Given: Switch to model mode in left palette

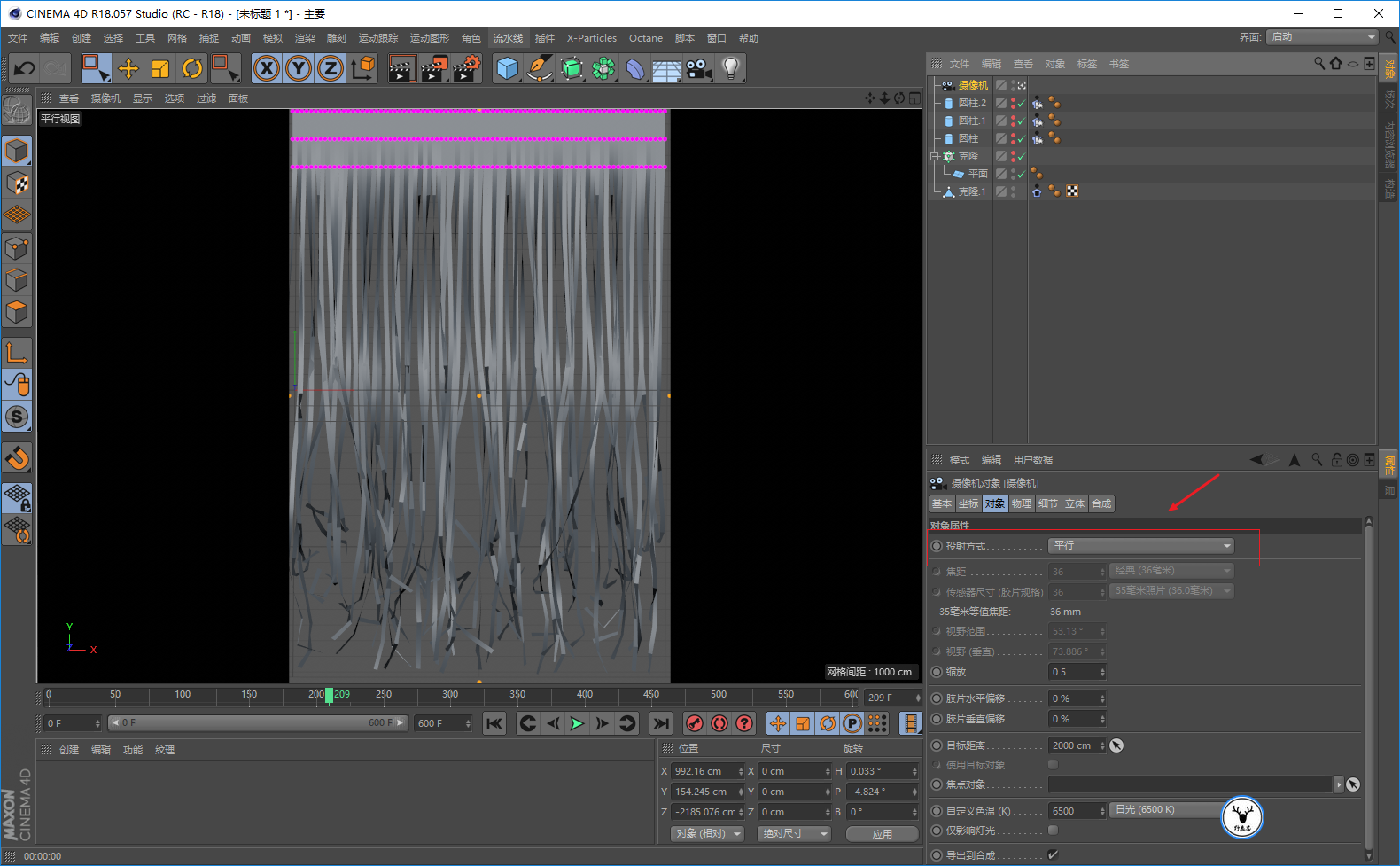Looking at the screenshot, I should coord(17,152).
